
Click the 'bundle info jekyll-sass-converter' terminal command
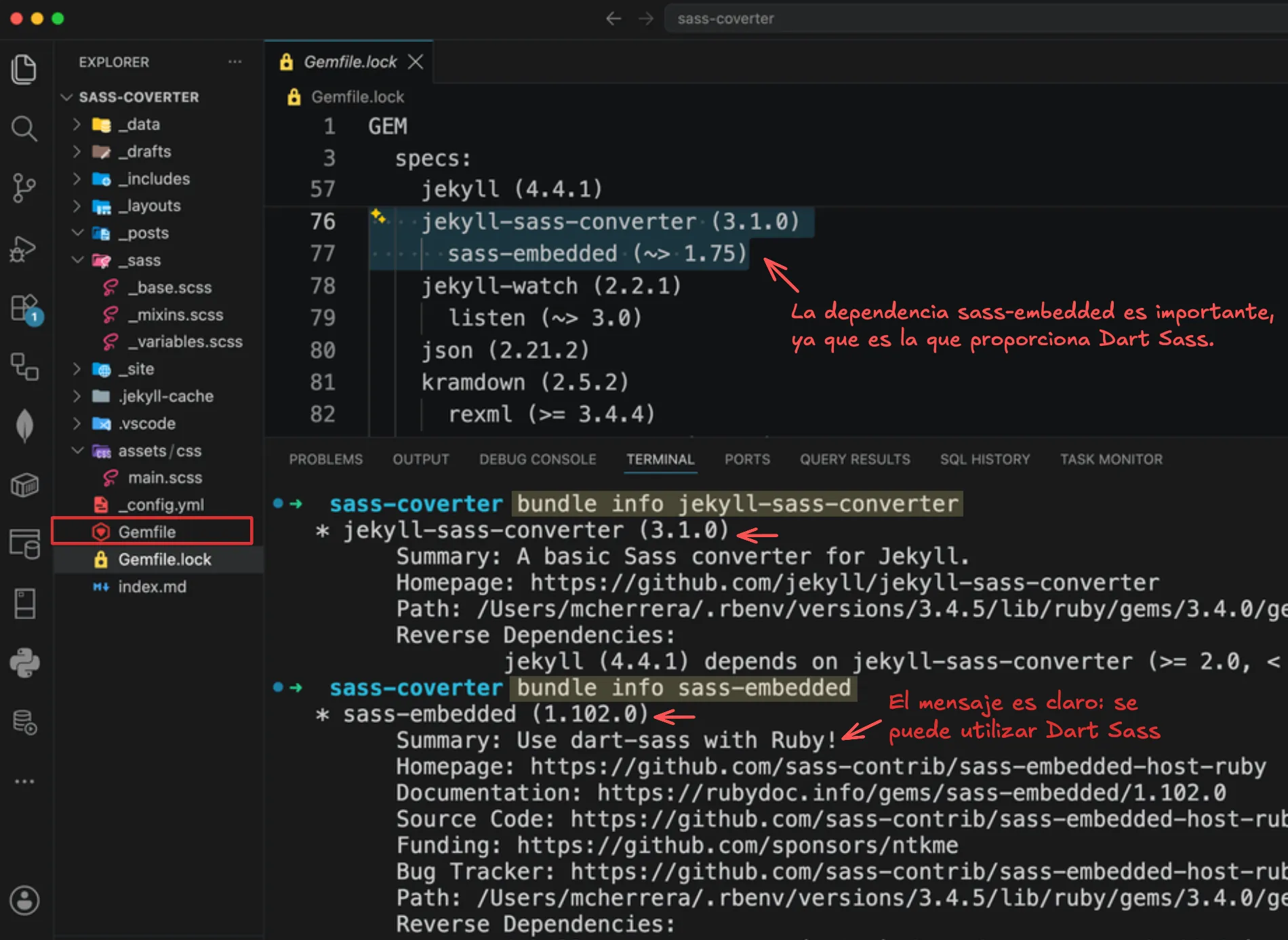(738, 504)
